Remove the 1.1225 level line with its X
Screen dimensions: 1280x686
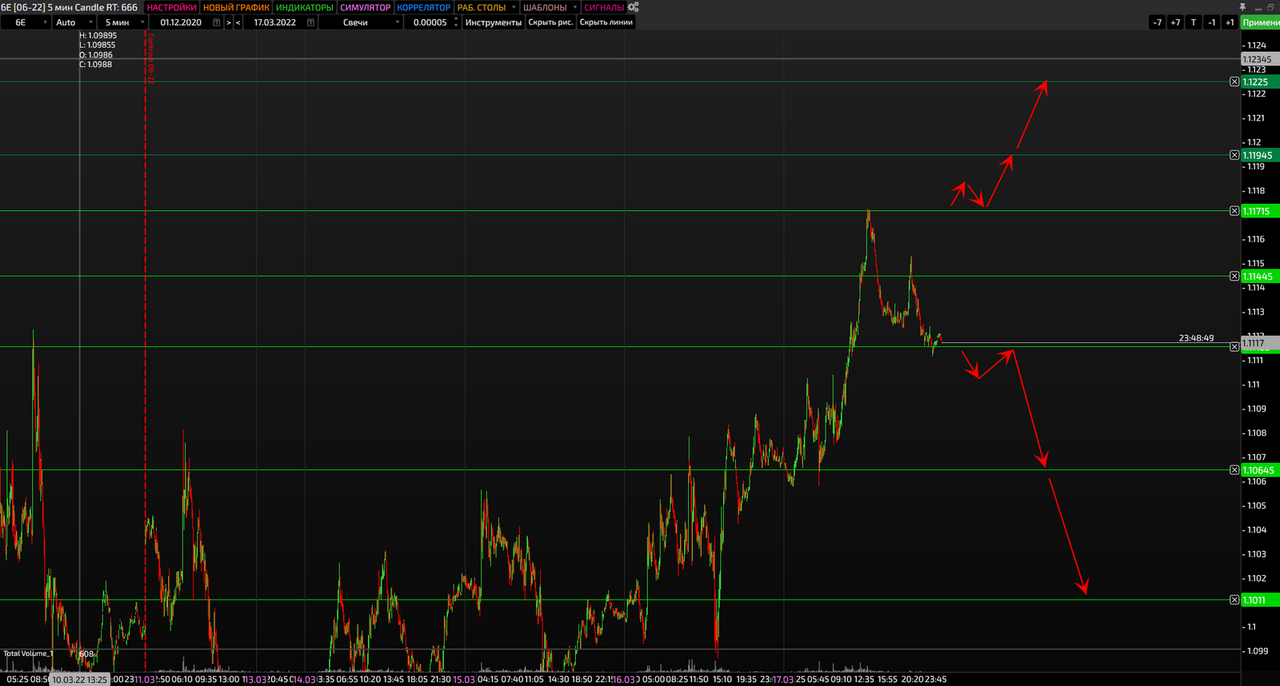1234,82
